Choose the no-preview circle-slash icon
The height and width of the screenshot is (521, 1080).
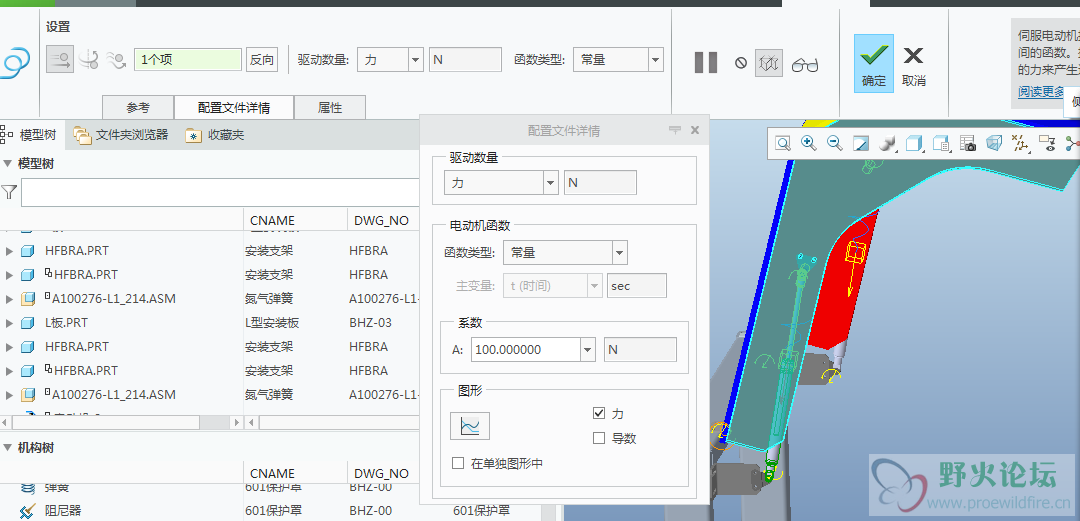(x=740, y=63)
